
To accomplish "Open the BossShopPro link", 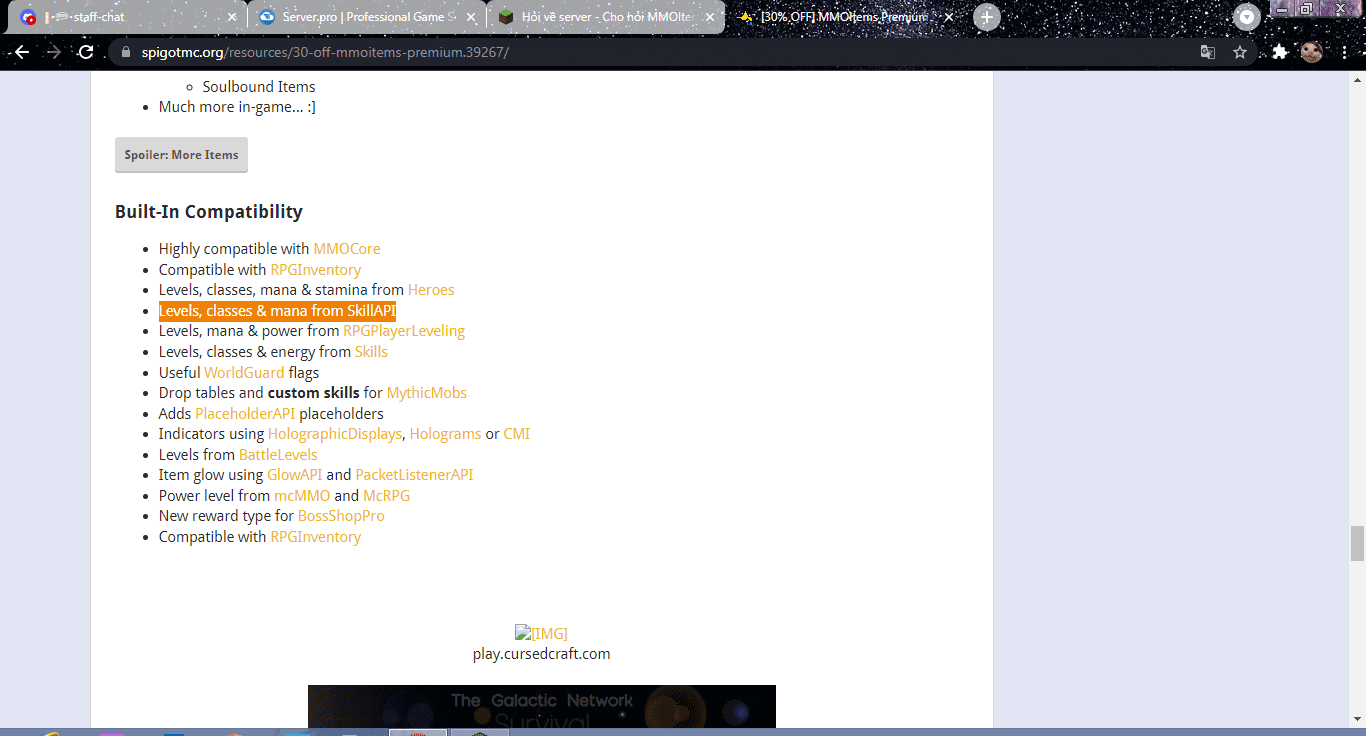I will pos(341,516).
